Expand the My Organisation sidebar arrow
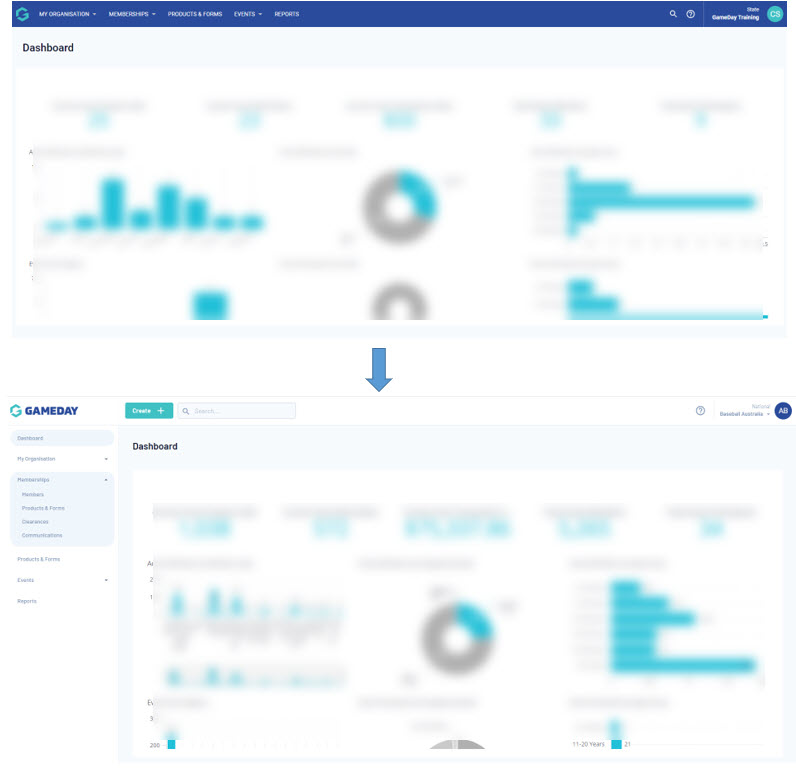The image size is (796, 770). click(106, 459)
